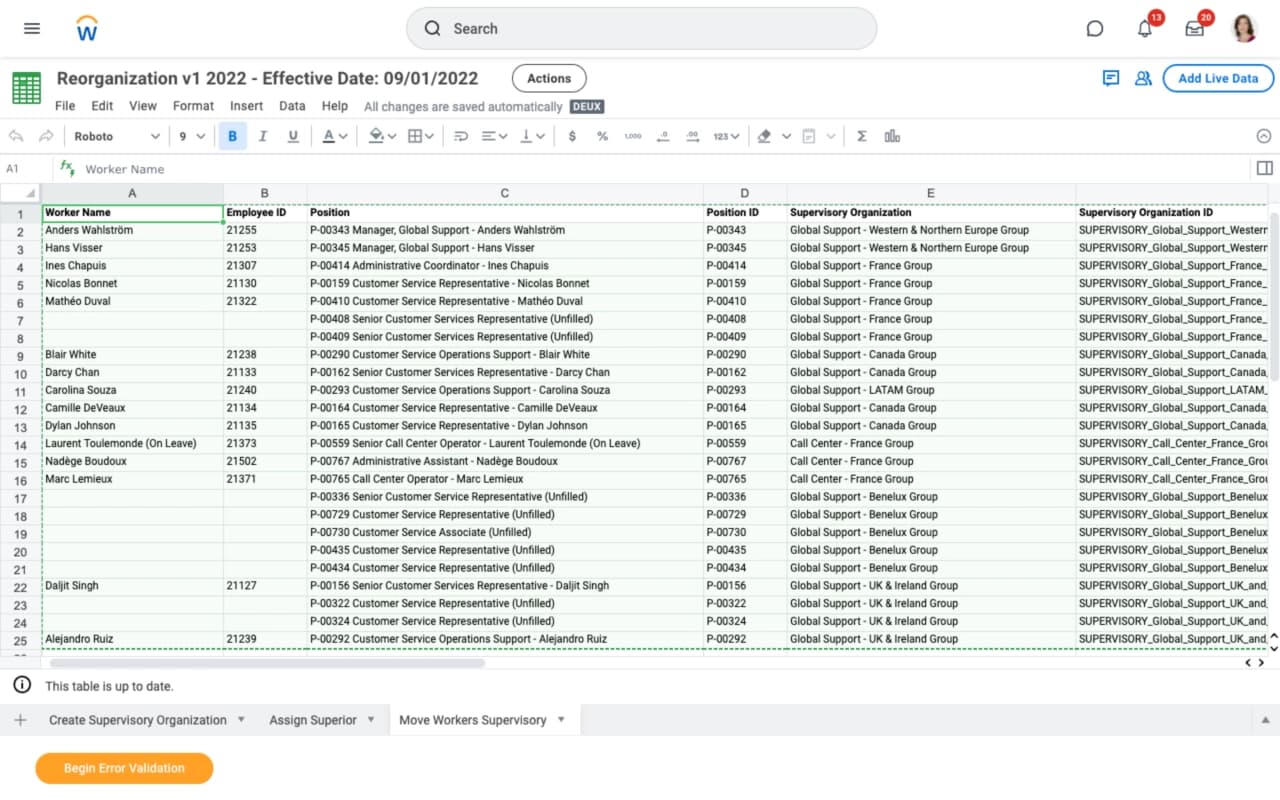Insert a chart from the toolbar
Image resolution: width=1280 pixels, height=800 pixels.
tap(892, 136)
